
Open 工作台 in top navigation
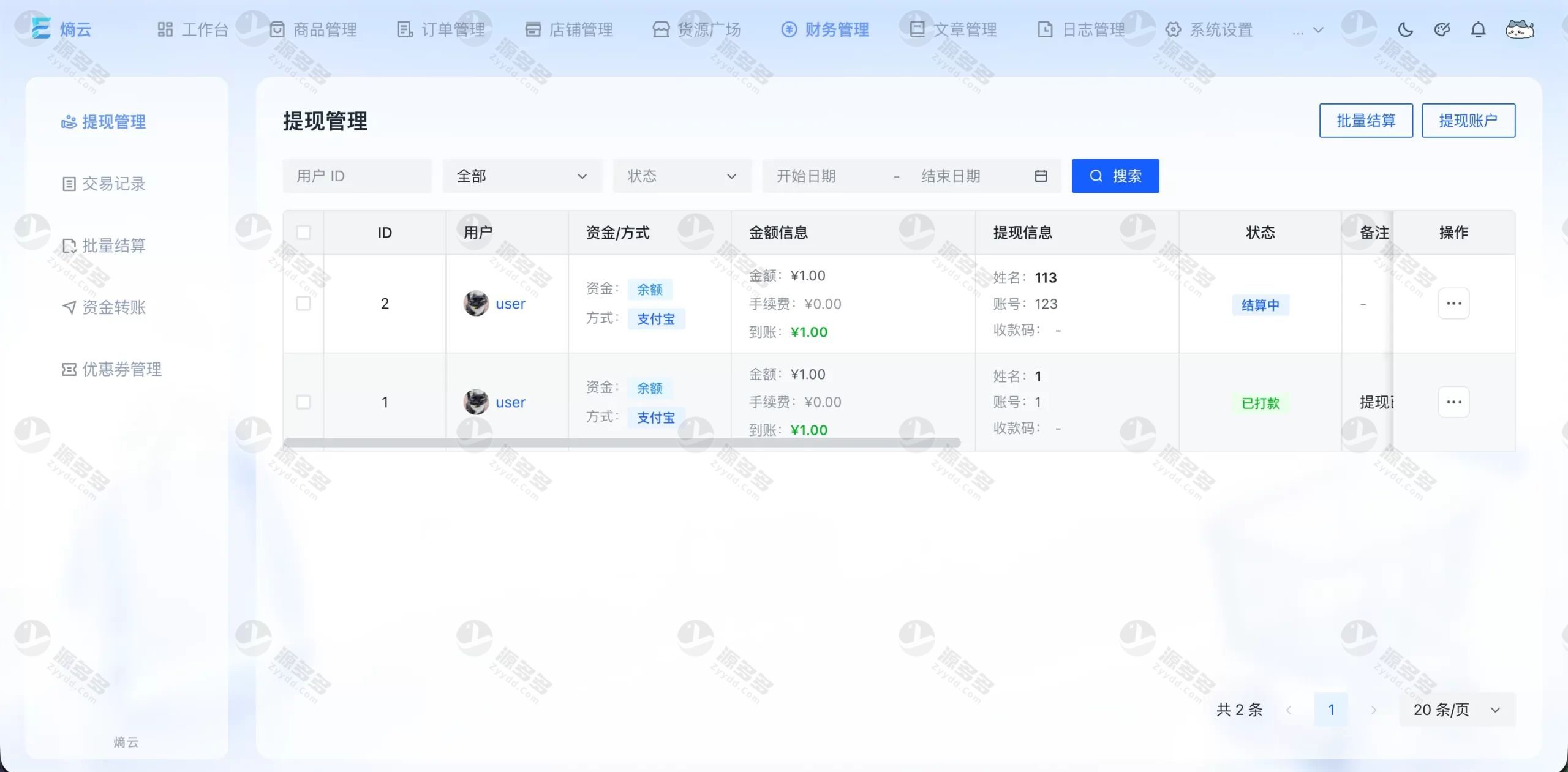tap(193, 29)
